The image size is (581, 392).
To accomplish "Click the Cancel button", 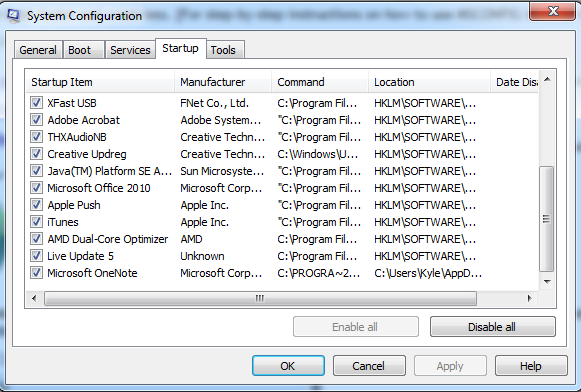I will (x=369, y=366).
